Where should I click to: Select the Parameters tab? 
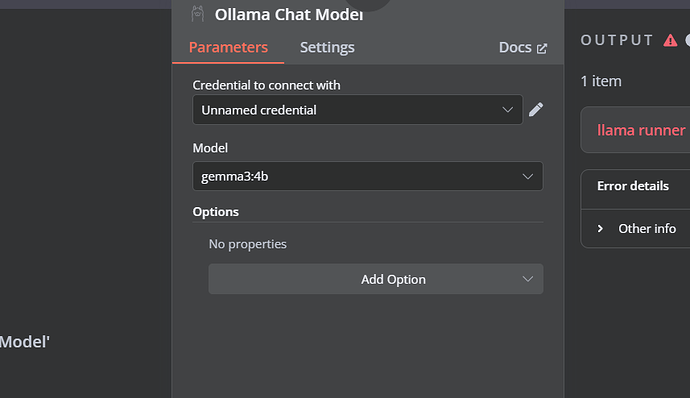(228, 47)
